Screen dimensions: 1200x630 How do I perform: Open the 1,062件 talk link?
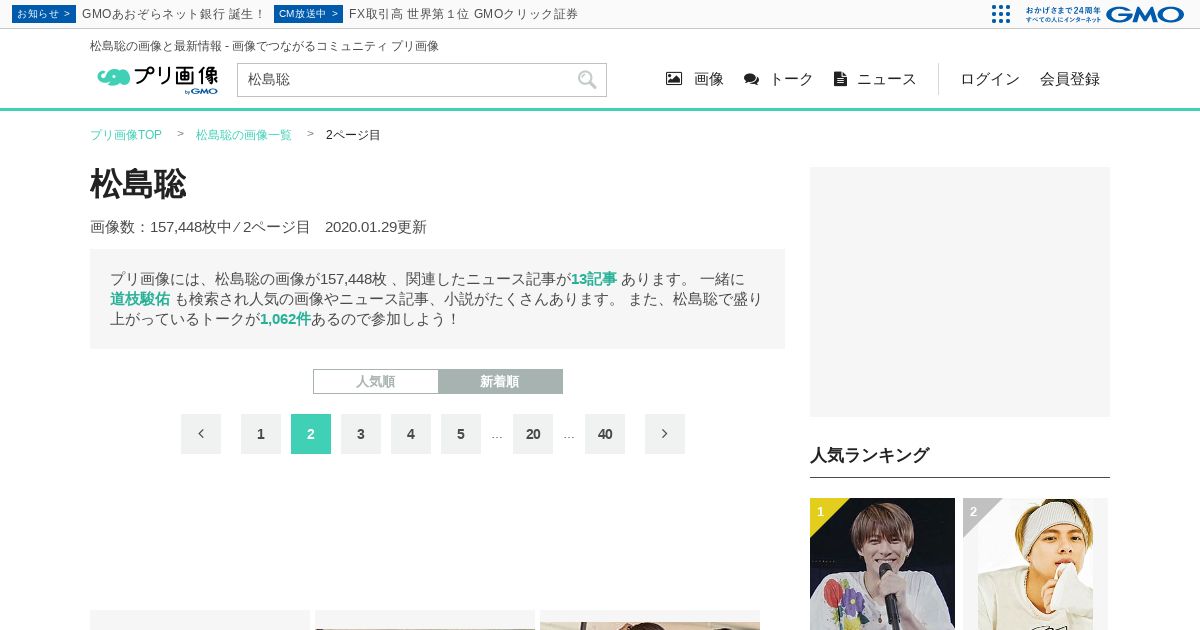[285, 319]
